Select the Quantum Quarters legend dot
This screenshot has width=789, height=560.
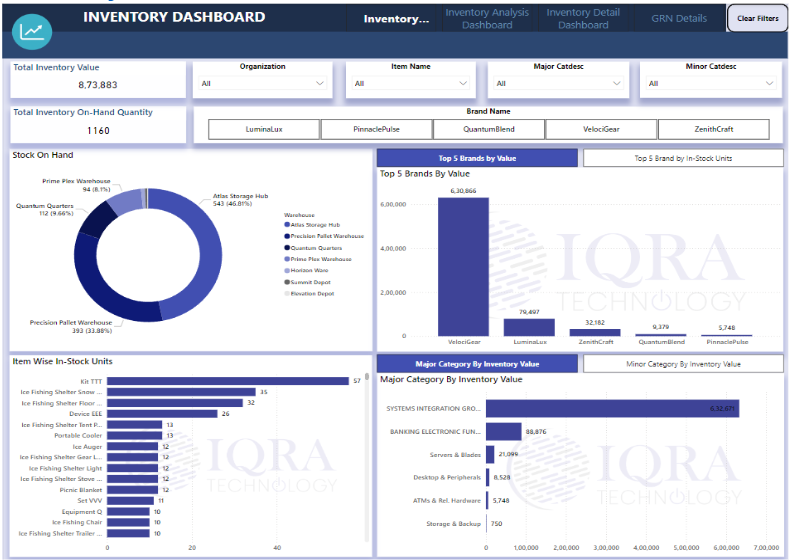click(x=286, y=248)
